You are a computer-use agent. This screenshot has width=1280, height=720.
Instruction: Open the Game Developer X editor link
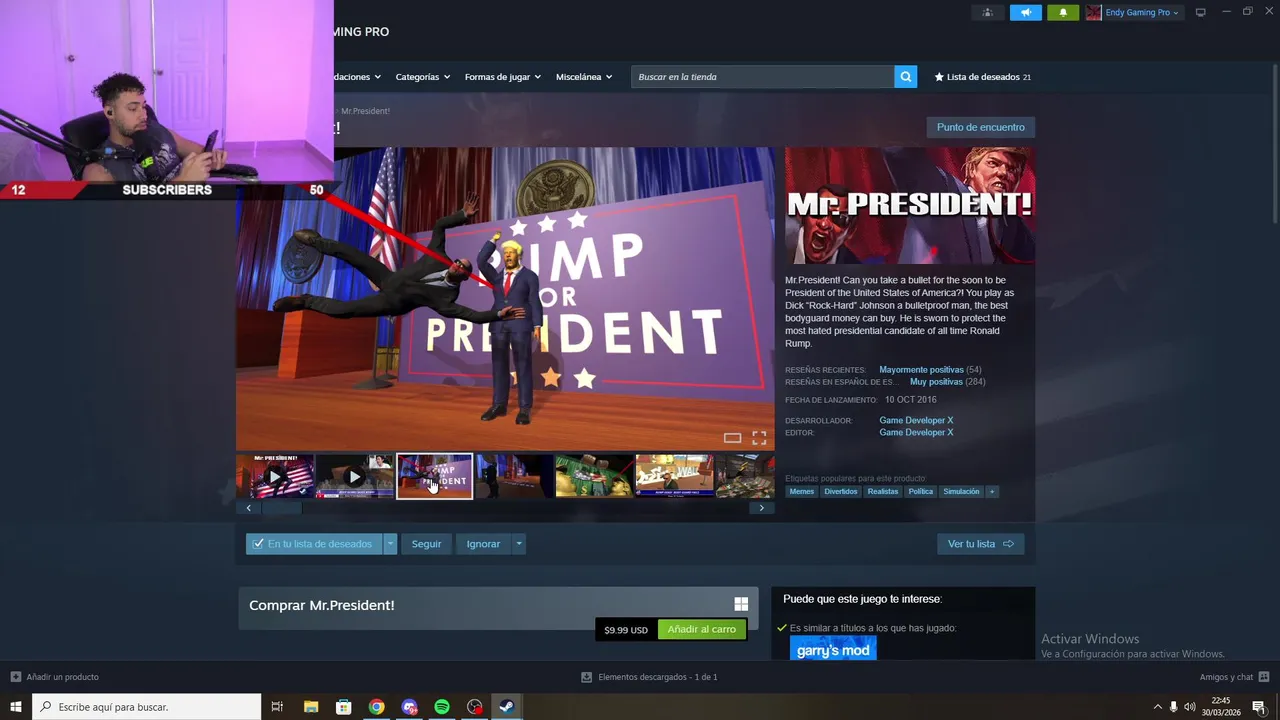click(x=916, y=432)
